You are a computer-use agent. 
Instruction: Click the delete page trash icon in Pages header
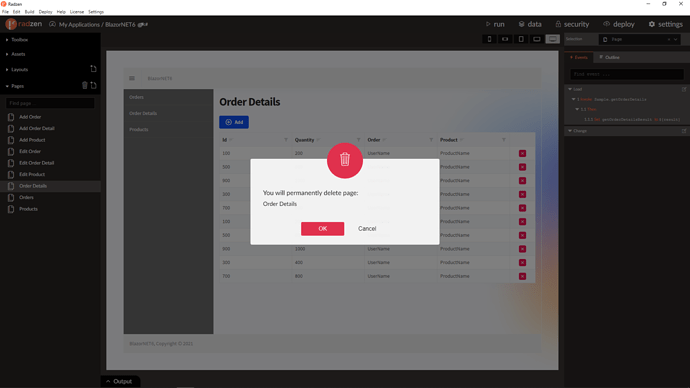point(85,85)
